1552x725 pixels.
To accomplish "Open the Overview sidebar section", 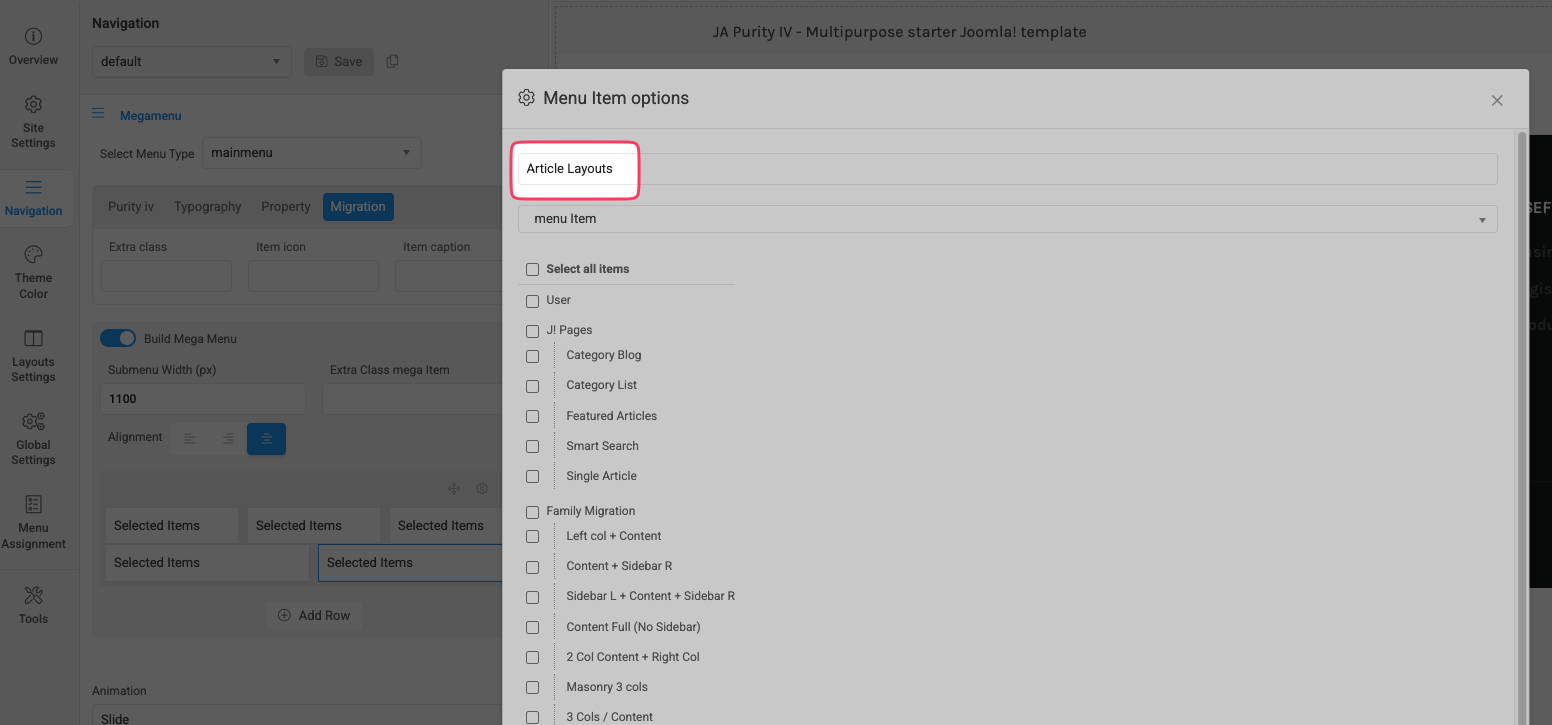I will pos(33,47).
